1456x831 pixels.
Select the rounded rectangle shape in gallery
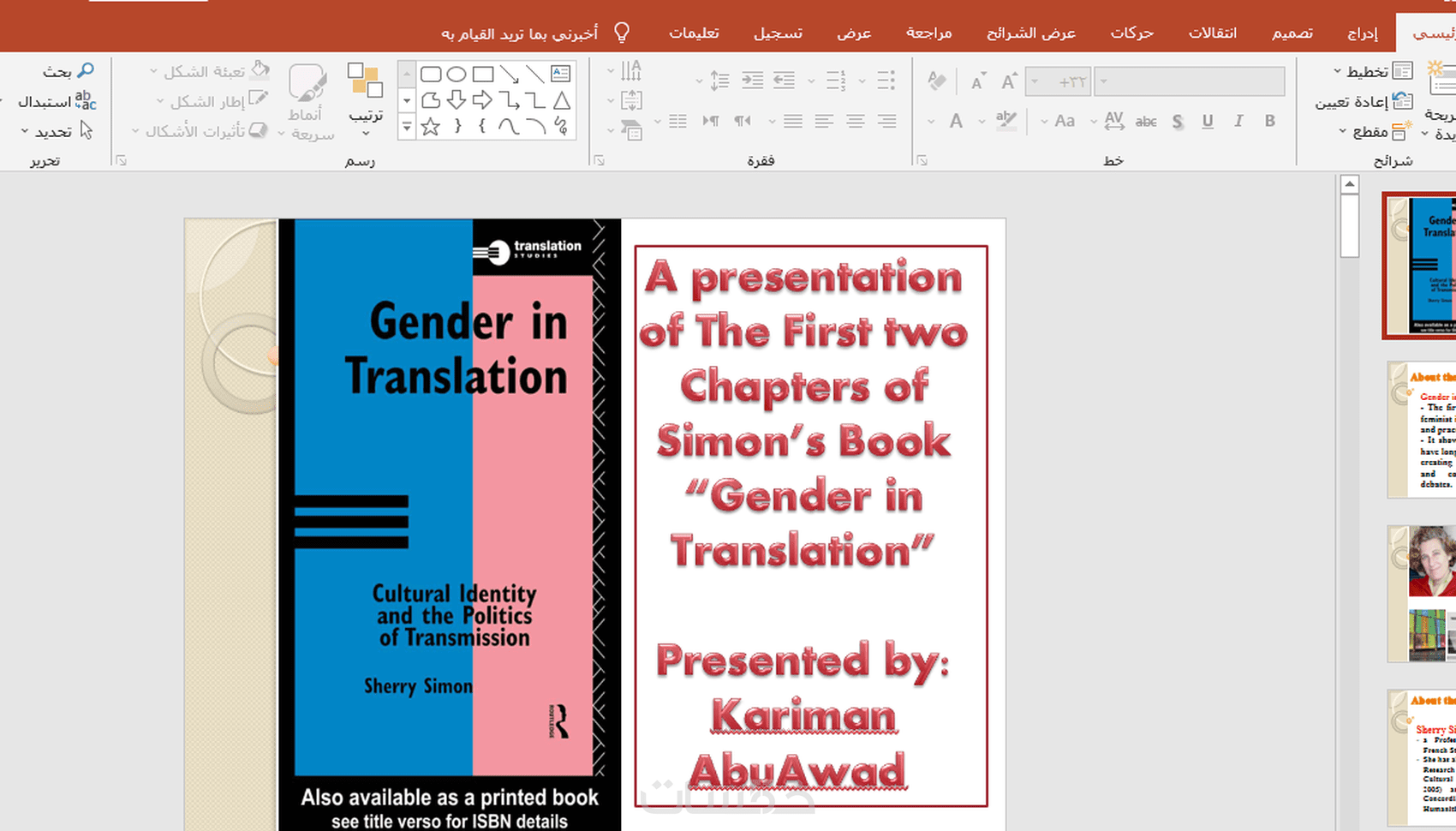(431, 75)
